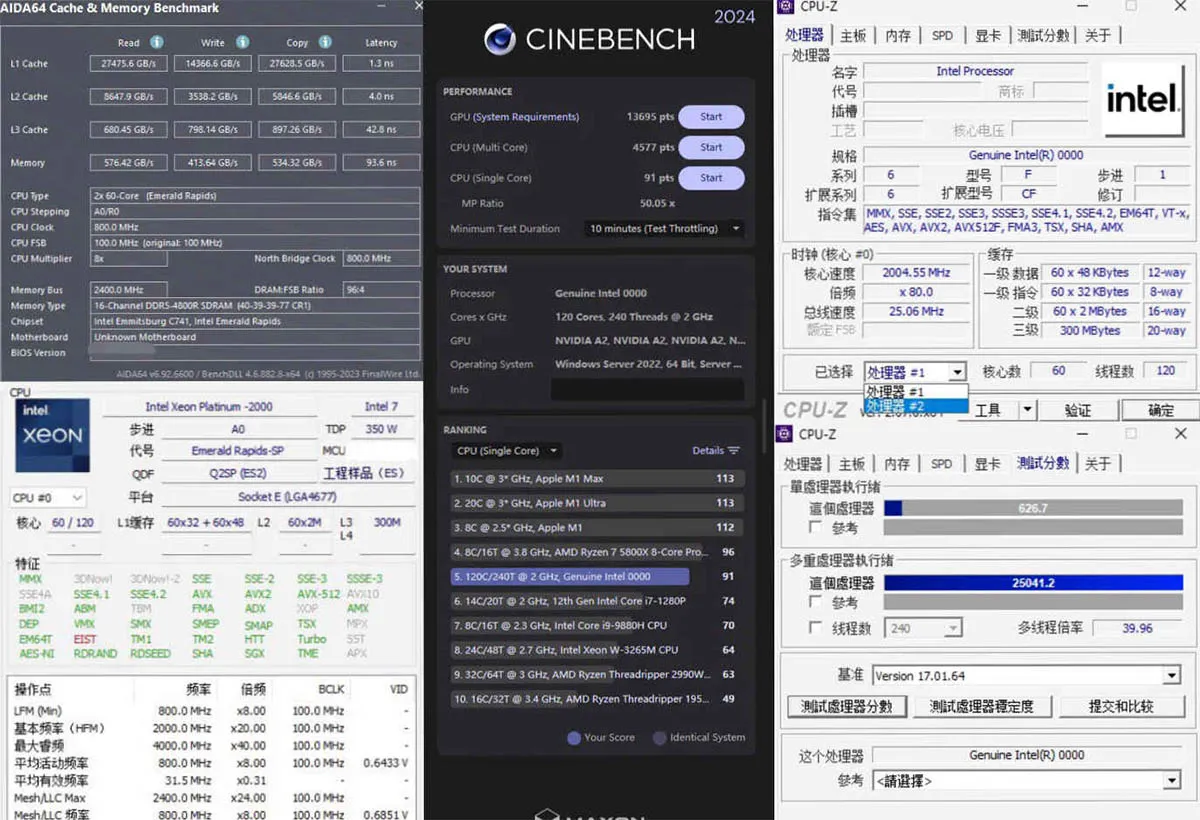Switch to 处理器 tab in CPU-Z benchmark window
The image size is (1200, 820).
pyautogui.click(x=803, y=464)
